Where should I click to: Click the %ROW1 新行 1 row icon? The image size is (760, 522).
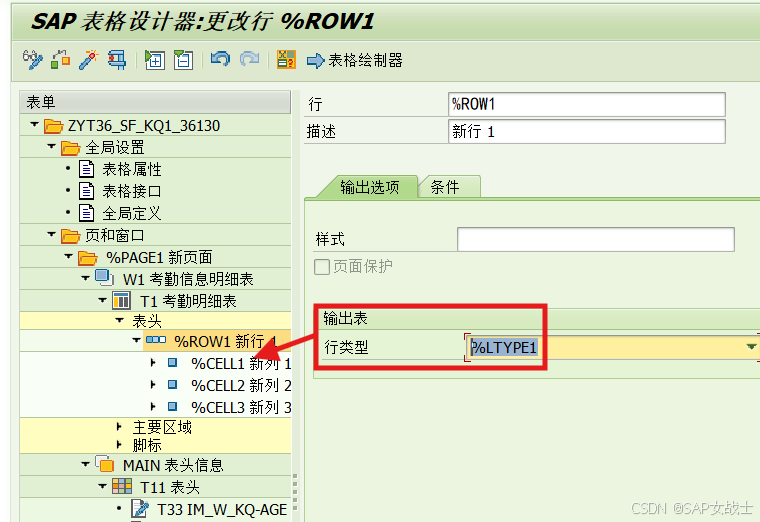click(156, 340)
